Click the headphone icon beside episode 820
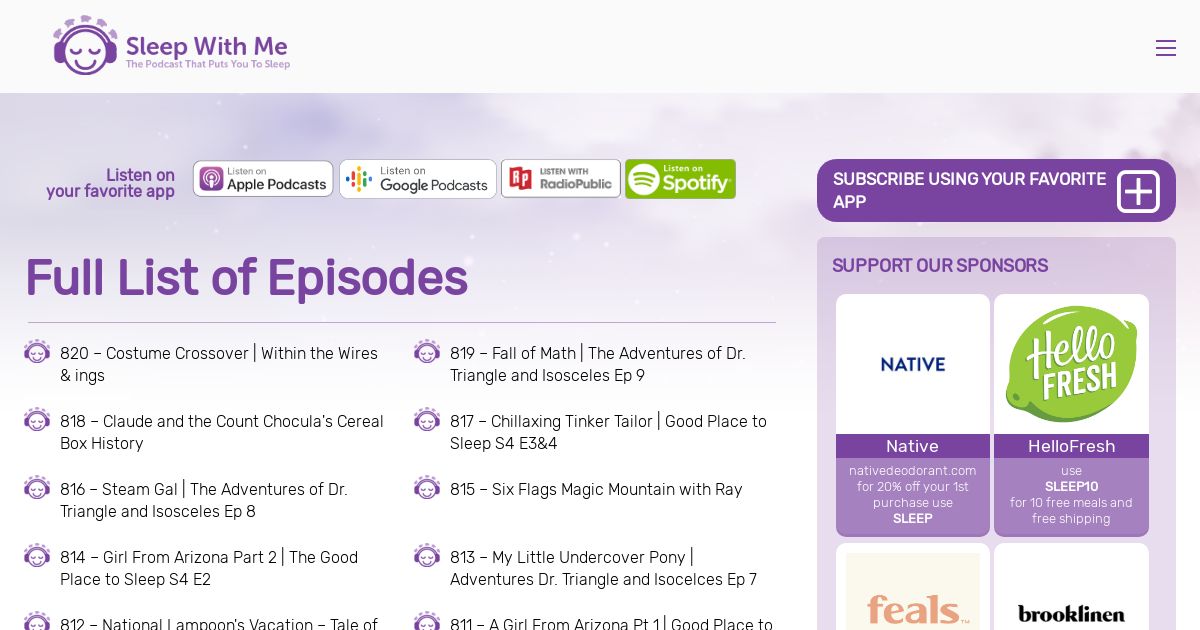Image resolution: width=1200 pixels, height=630 pixels. click(x=37, y=352)
